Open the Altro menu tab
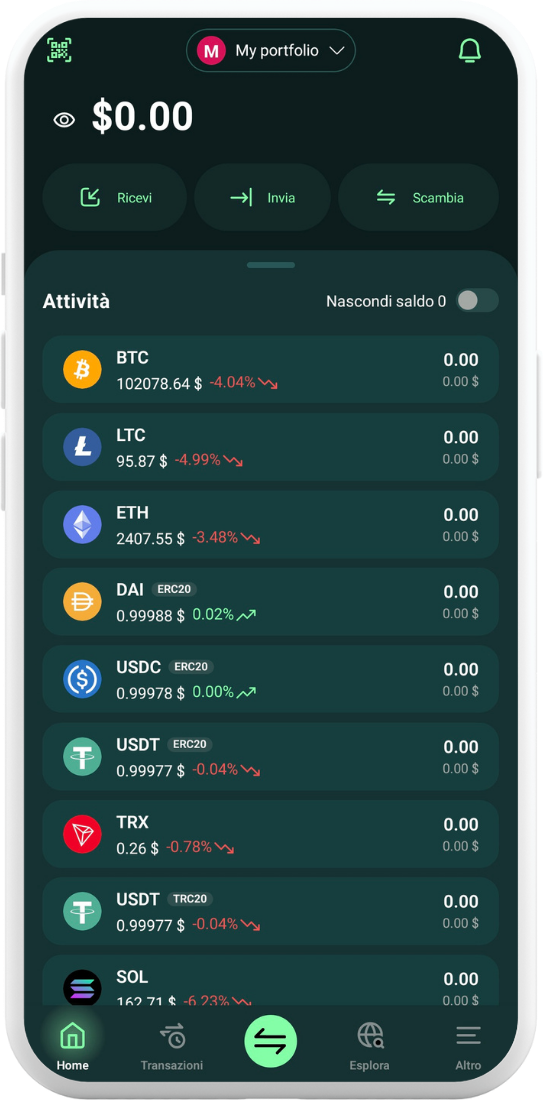The height and width of the screenshot is (1100, 543). coord(468,1047)
